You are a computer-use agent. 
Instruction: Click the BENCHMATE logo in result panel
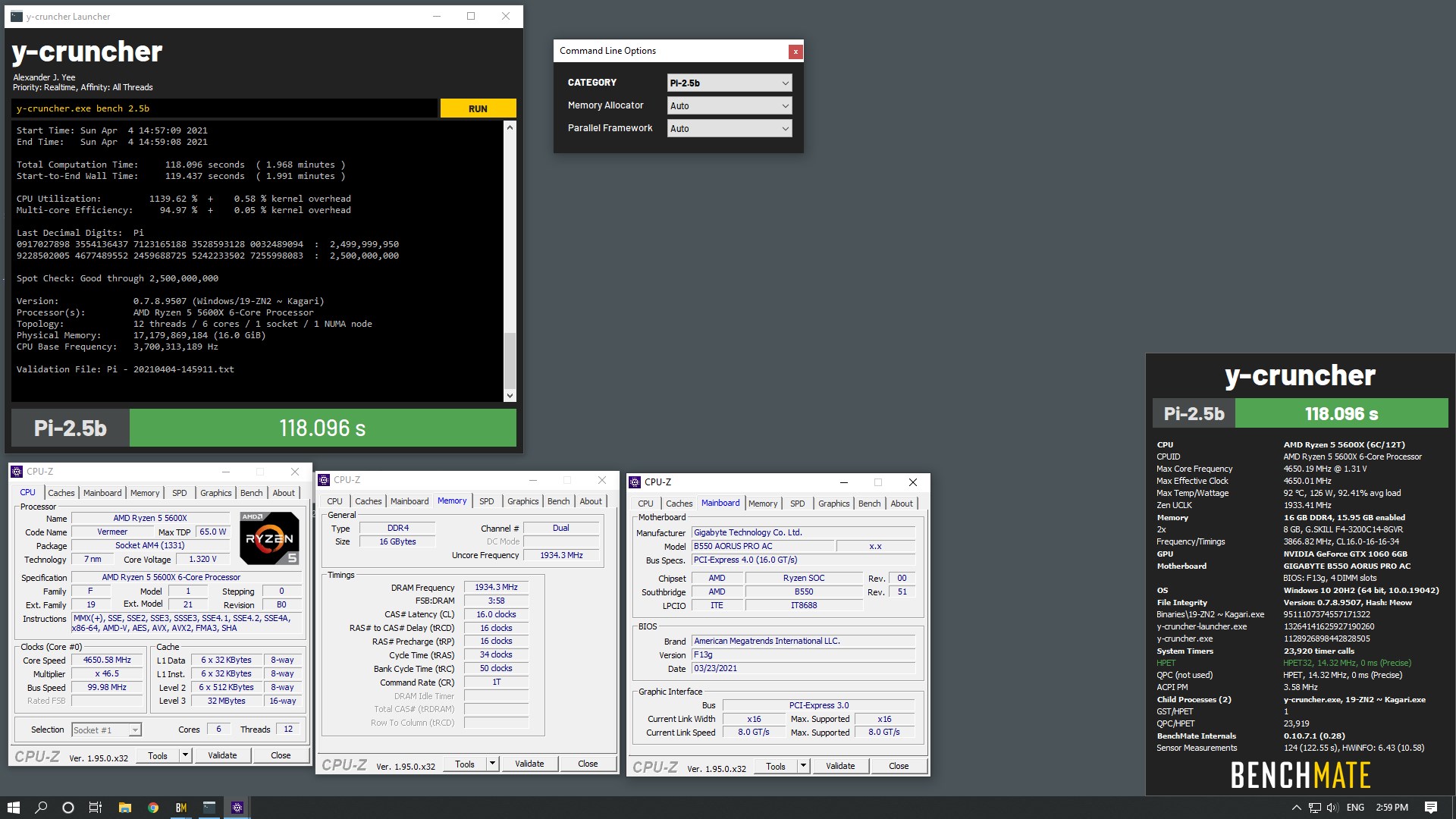(x=1301, y=775)
